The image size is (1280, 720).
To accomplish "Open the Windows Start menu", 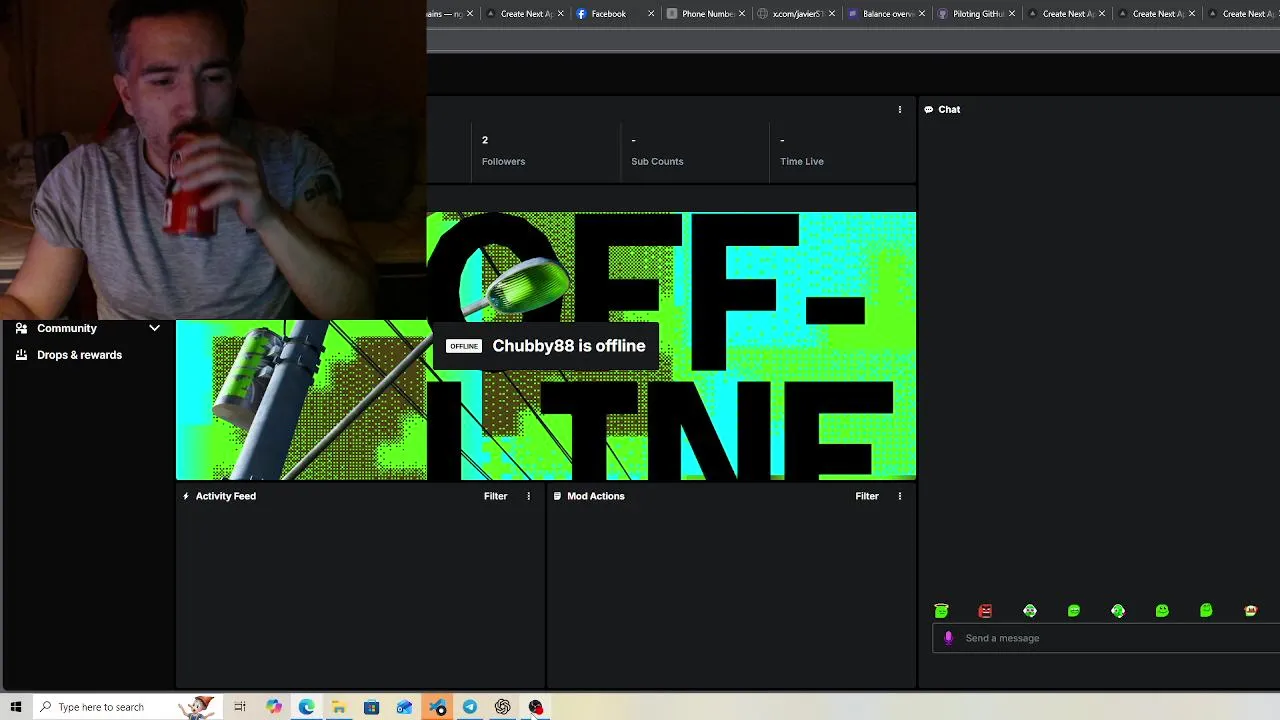I will click(15, 707).
